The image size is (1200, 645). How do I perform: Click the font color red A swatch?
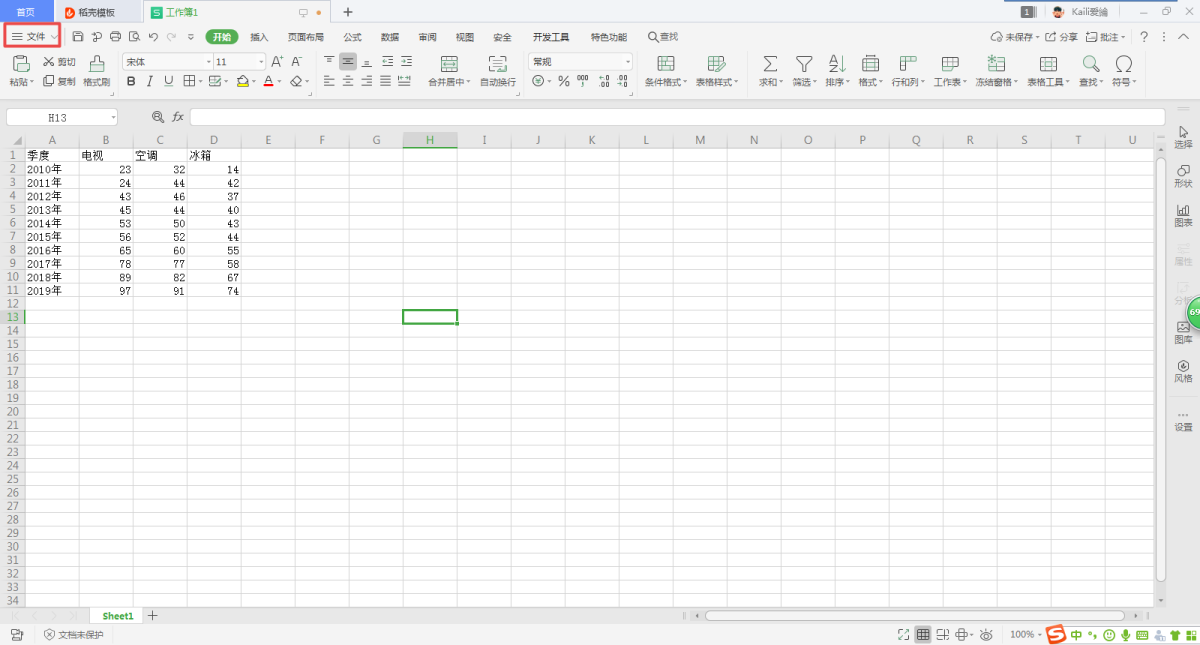(268, 81)
